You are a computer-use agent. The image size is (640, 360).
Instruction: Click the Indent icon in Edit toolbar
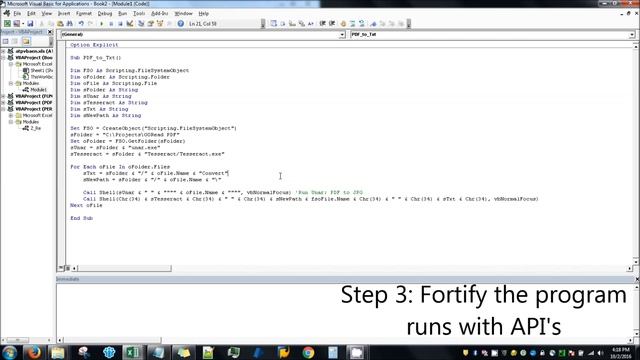[x=322, y=24]
